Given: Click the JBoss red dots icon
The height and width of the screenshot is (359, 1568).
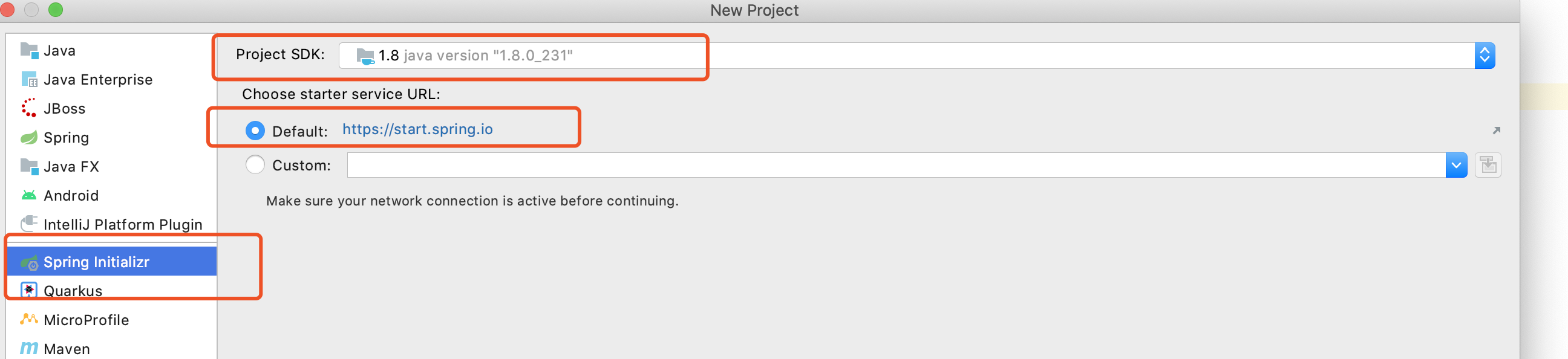Looking at the screenshot, I should click(28, 108).
